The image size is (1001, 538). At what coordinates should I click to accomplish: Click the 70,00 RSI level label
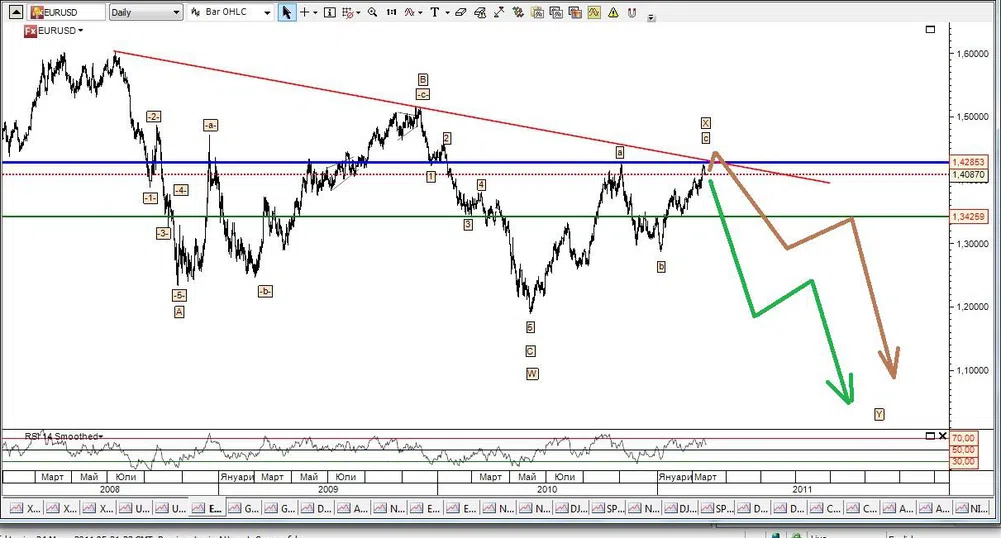coord(963,438)
